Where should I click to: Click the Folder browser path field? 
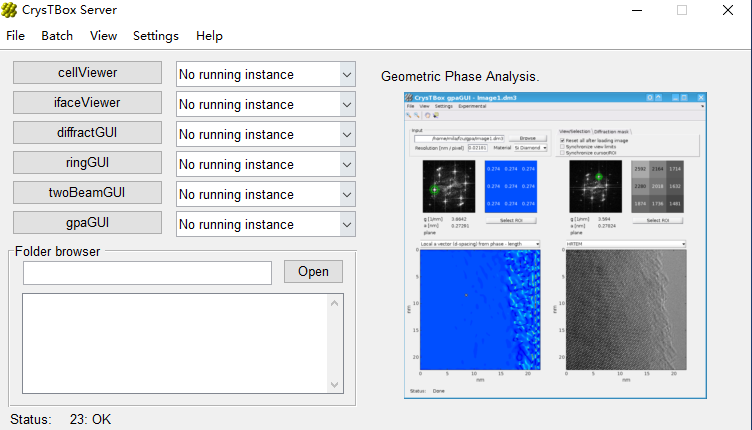pos(147,273)
